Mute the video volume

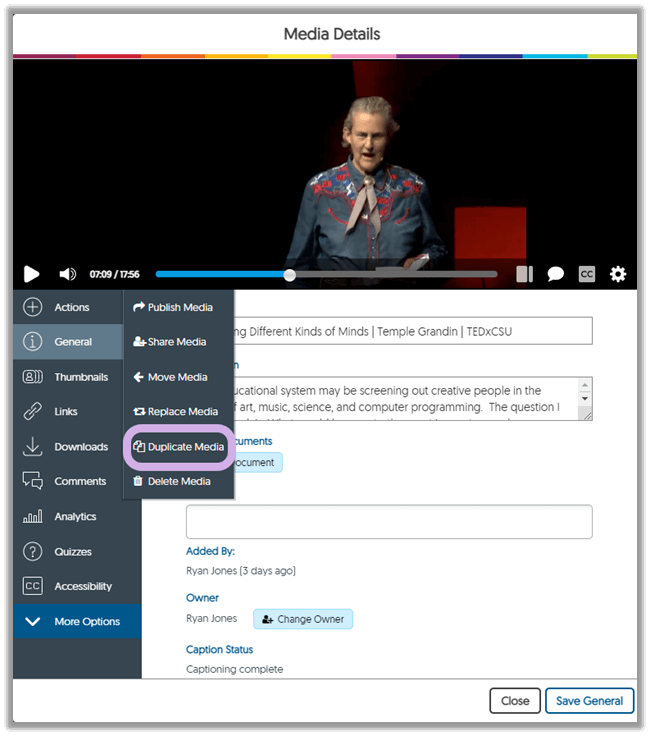click(67, 274)
